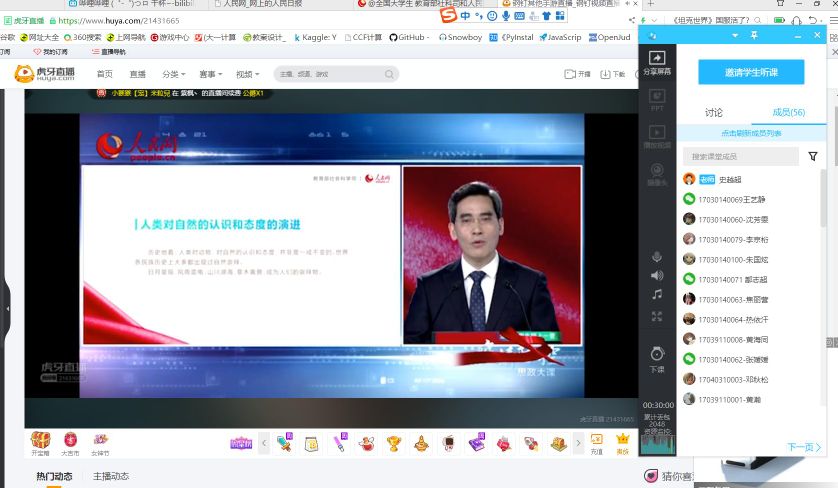This screenshot has width=838, height=488.
Task: Click the 搜索课堂成员 search field
Action: tap(740, 156)
